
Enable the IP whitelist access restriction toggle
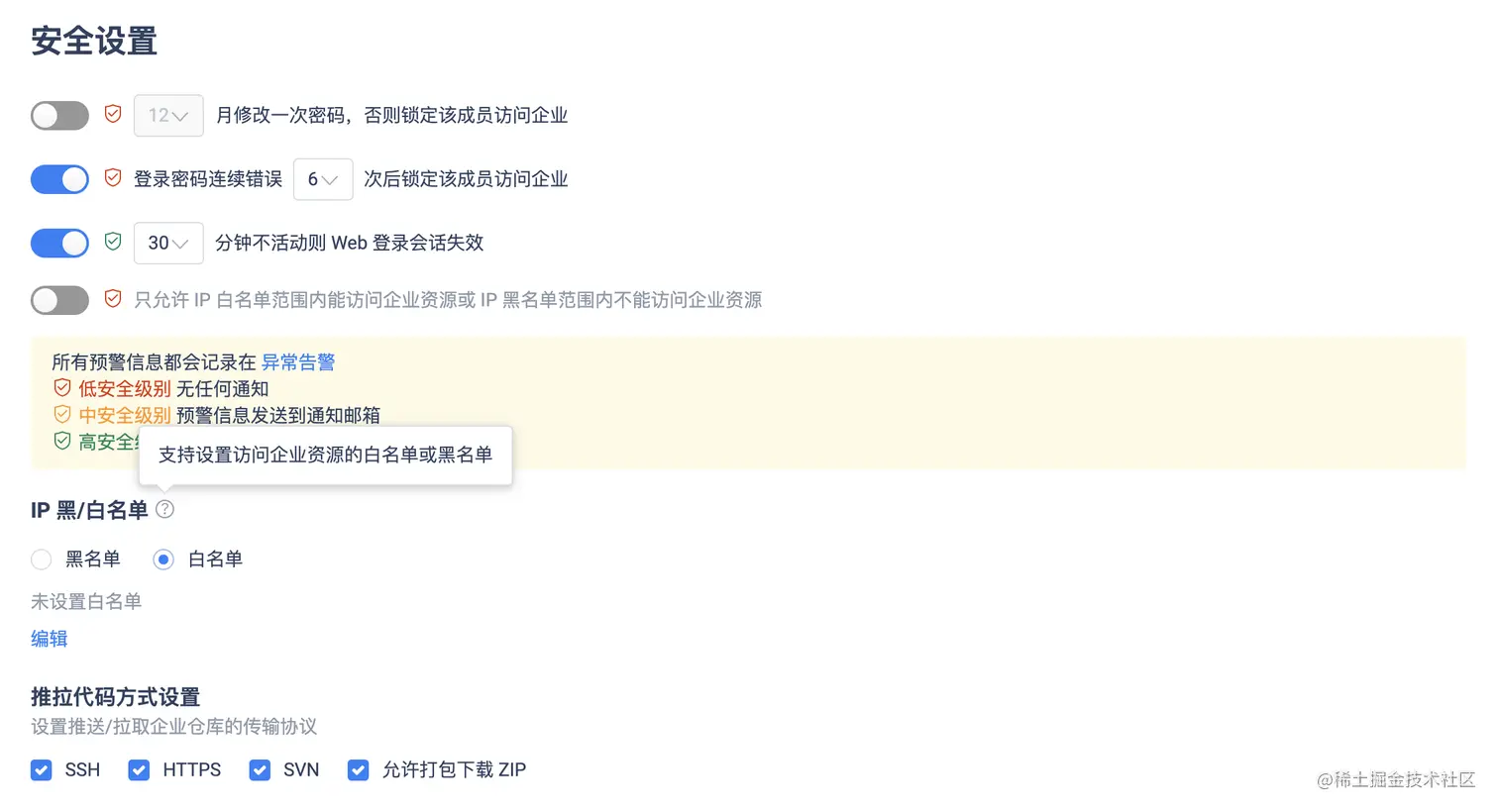59,300
